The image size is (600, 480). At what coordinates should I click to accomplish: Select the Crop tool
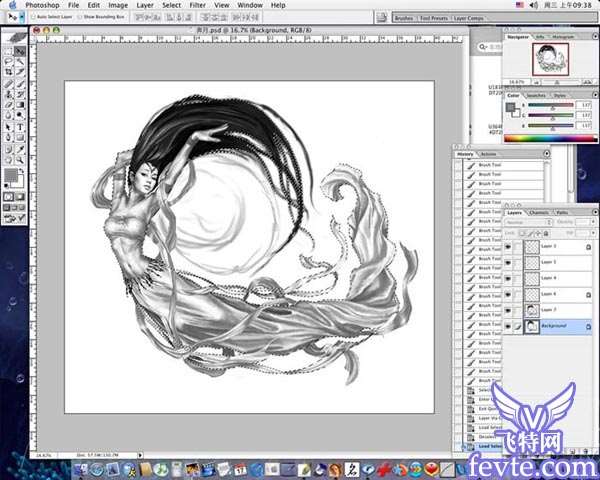click(9, 72)
